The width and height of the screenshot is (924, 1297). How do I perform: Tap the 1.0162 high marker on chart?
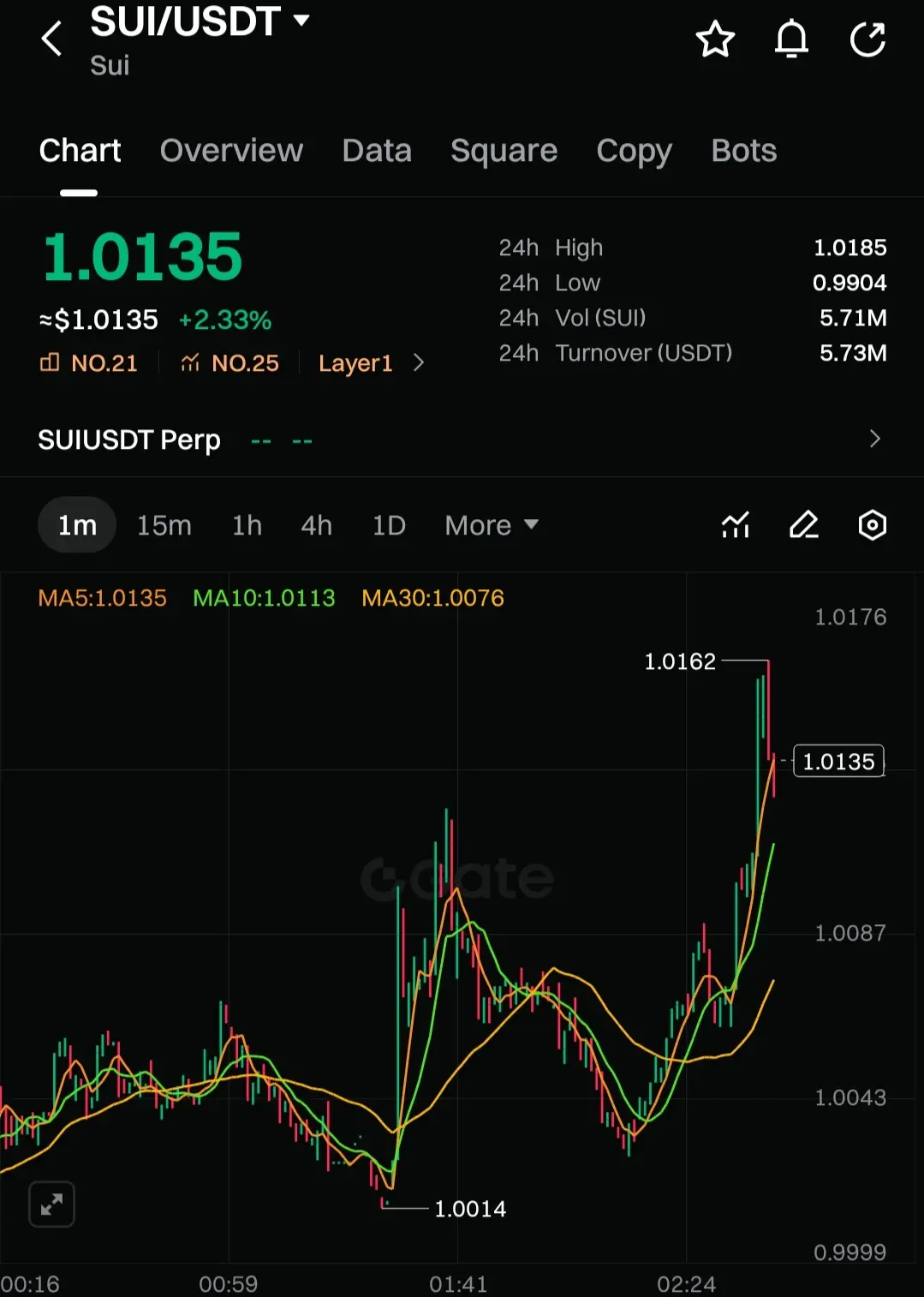point(679,661)
